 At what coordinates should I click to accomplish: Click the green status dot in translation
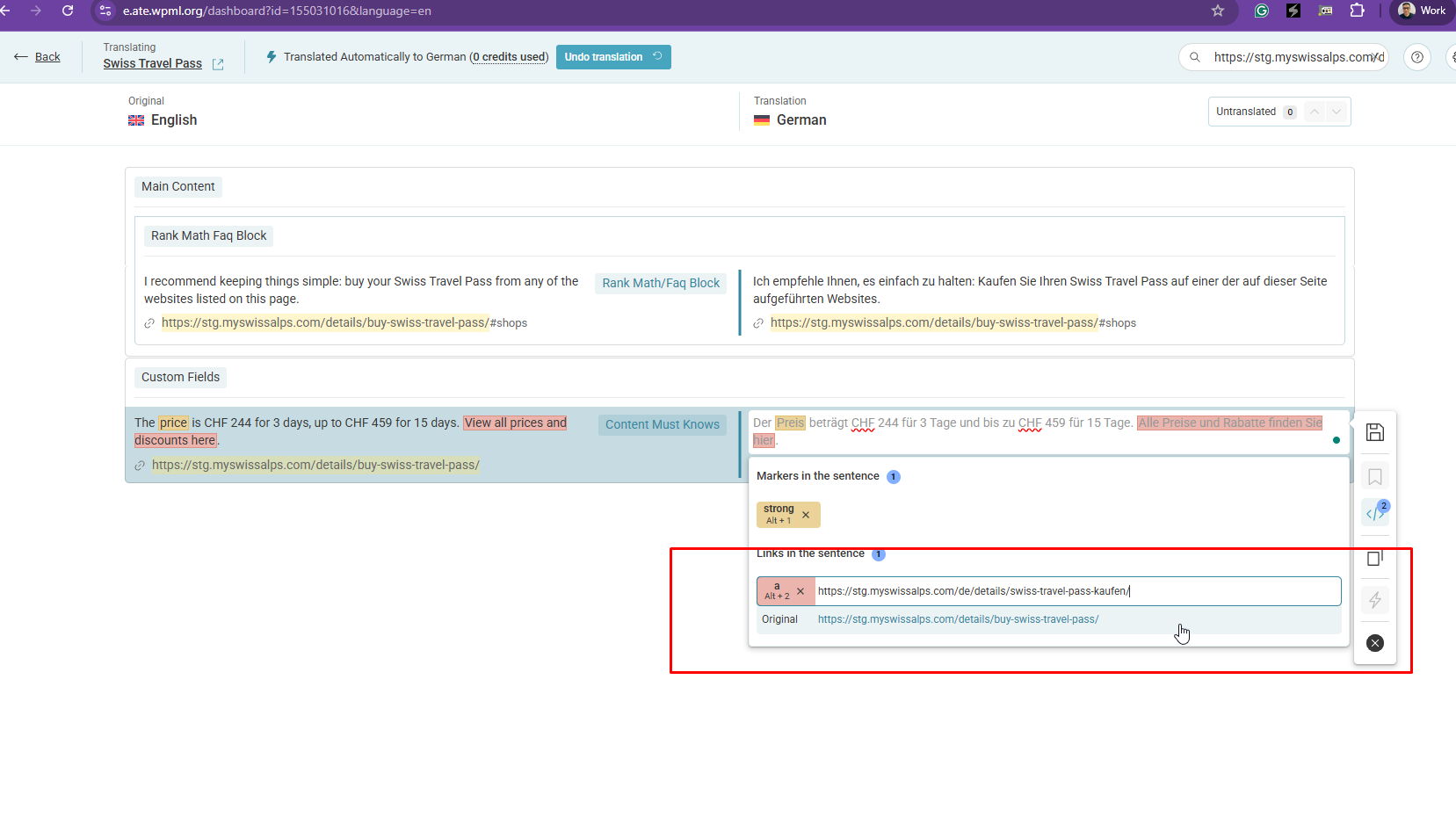coord(1336,440)
